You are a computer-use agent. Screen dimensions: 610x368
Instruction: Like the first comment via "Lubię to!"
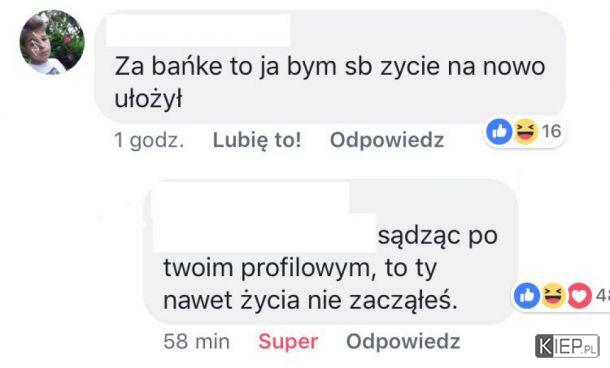click(257, 140)
